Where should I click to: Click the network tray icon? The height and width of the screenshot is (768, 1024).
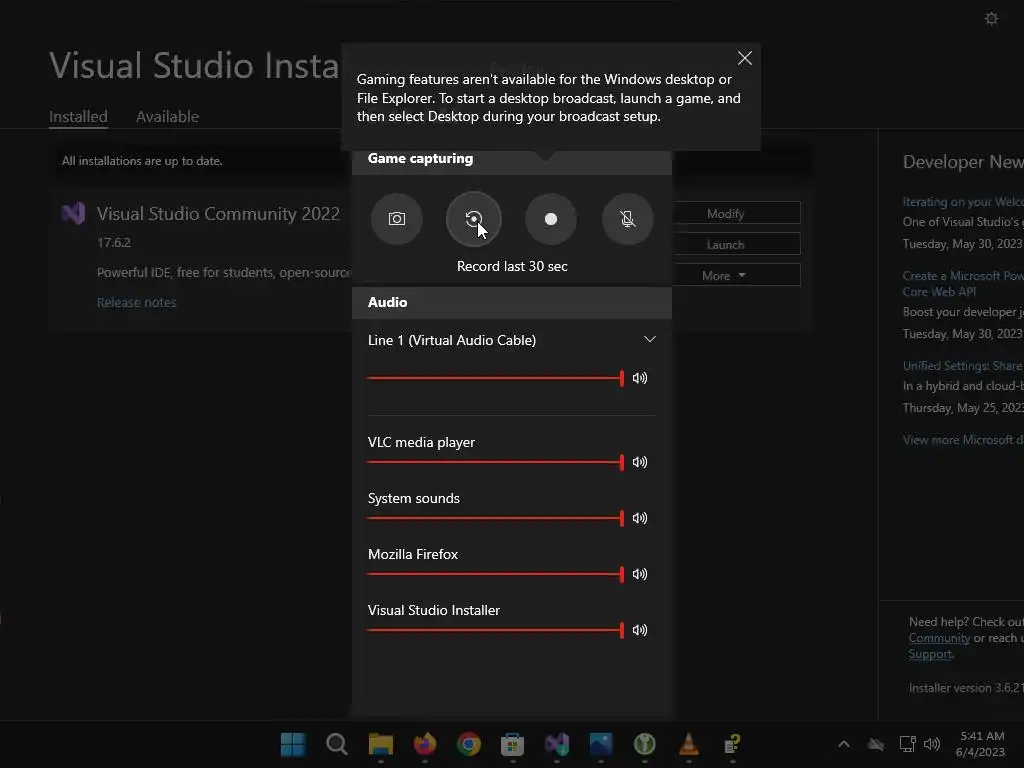pos(907,744)
